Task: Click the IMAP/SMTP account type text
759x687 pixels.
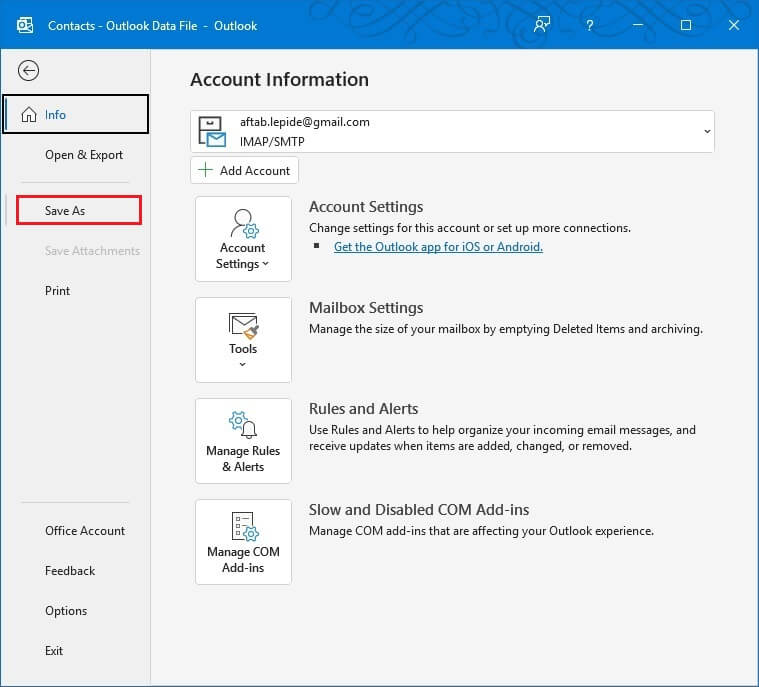Action: tap(272, 142)
